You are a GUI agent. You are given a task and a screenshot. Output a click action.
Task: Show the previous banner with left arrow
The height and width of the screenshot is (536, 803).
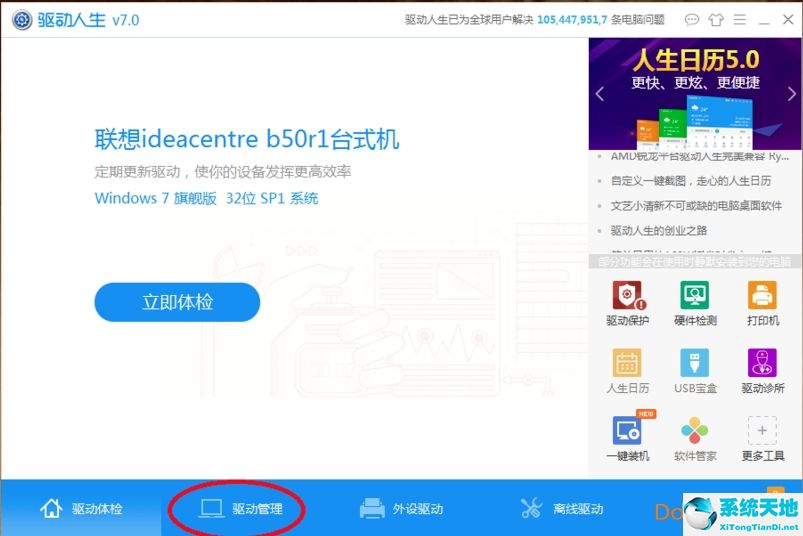[x=600, y=95]
